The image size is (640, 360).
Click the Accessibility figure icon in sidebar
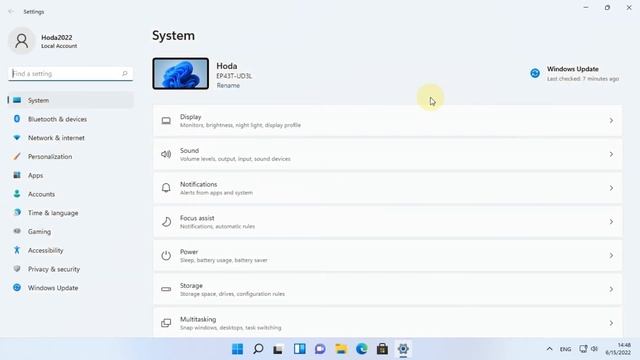[x=17, y=250]
